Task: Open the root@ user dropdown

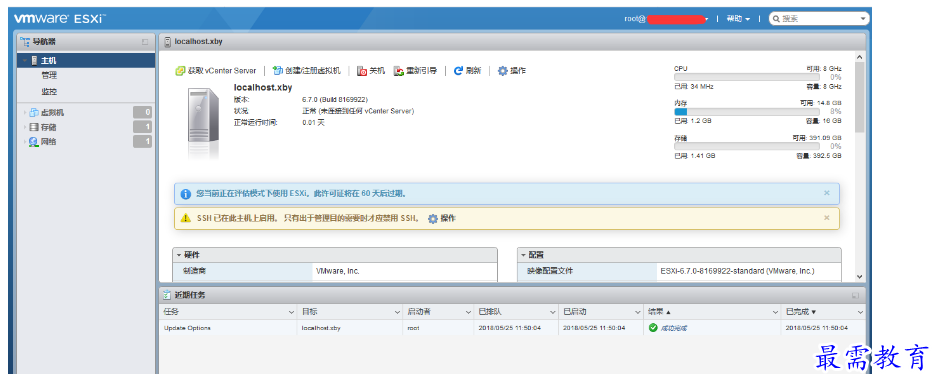Action: point(666,19)
